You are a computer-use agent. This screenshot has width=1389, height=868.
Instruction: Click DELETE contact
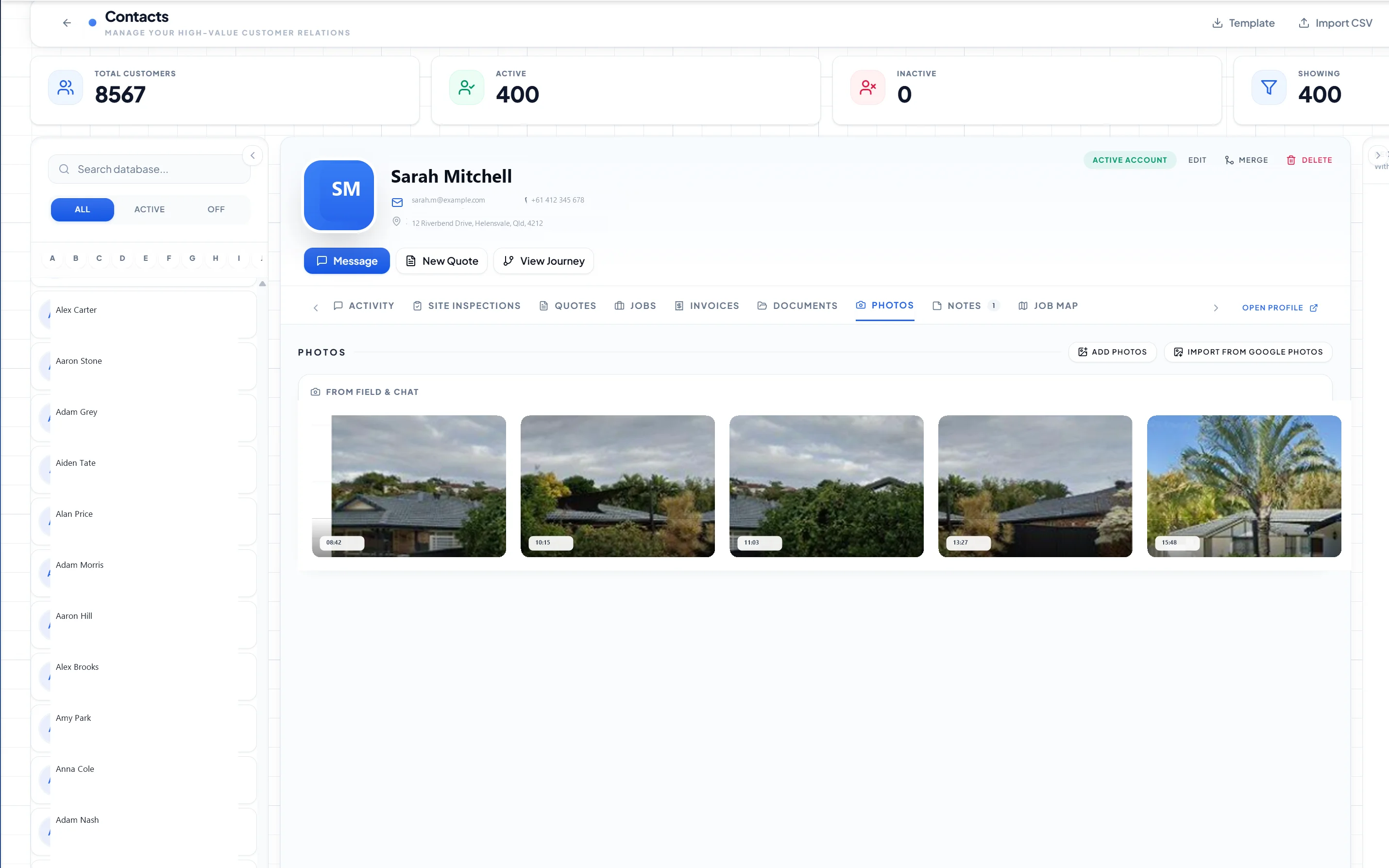point(1309,160)
